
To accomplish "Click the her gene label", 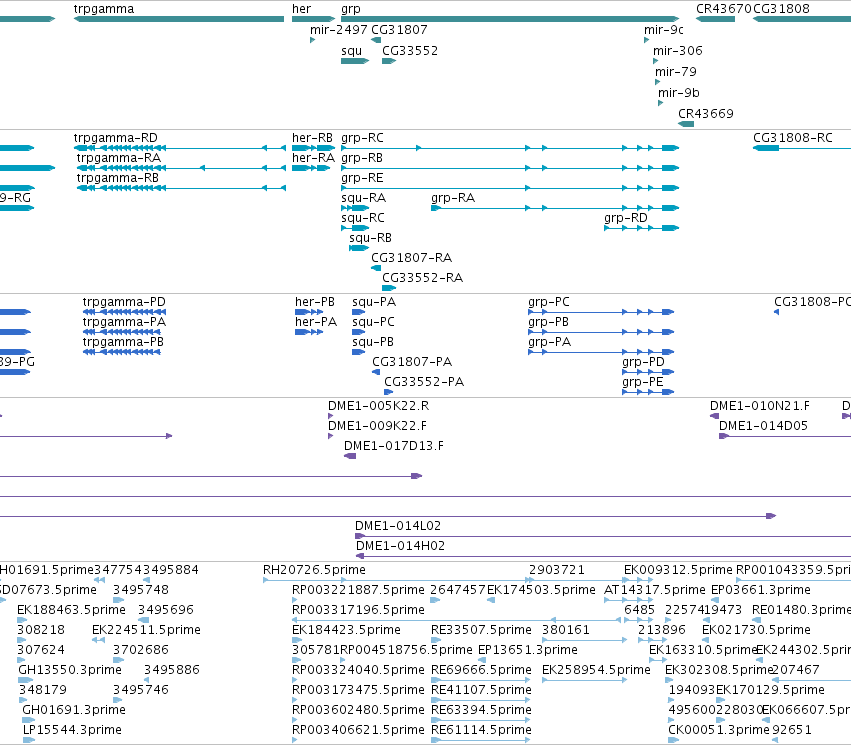I will pyautogui.click(x=301, y=9).
